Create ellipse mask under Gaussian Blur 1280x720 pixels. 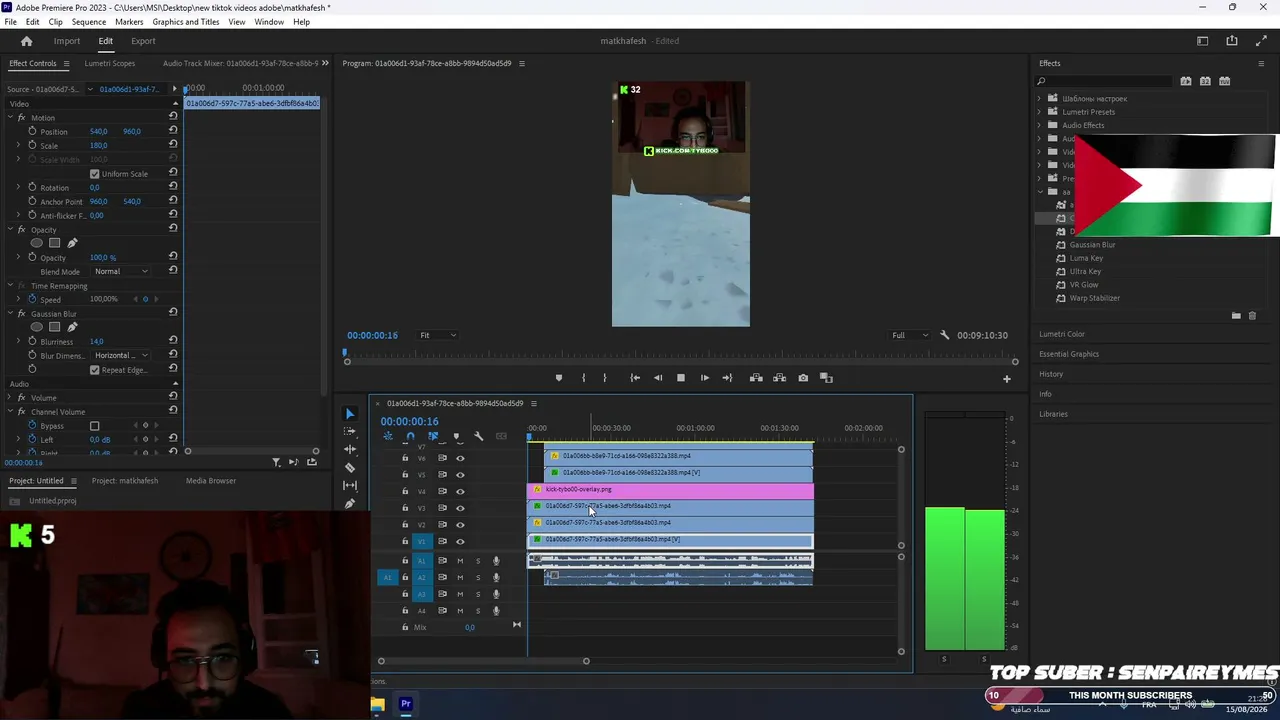coord(37,327)
